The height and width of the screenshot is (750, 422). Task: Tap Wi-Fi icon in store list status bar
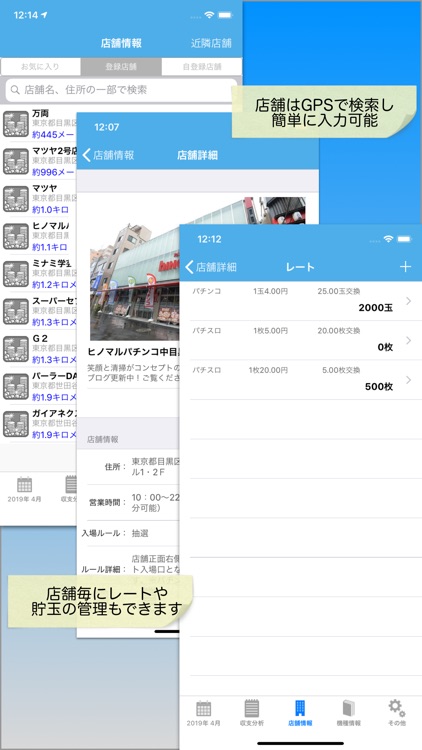(209, 15)
